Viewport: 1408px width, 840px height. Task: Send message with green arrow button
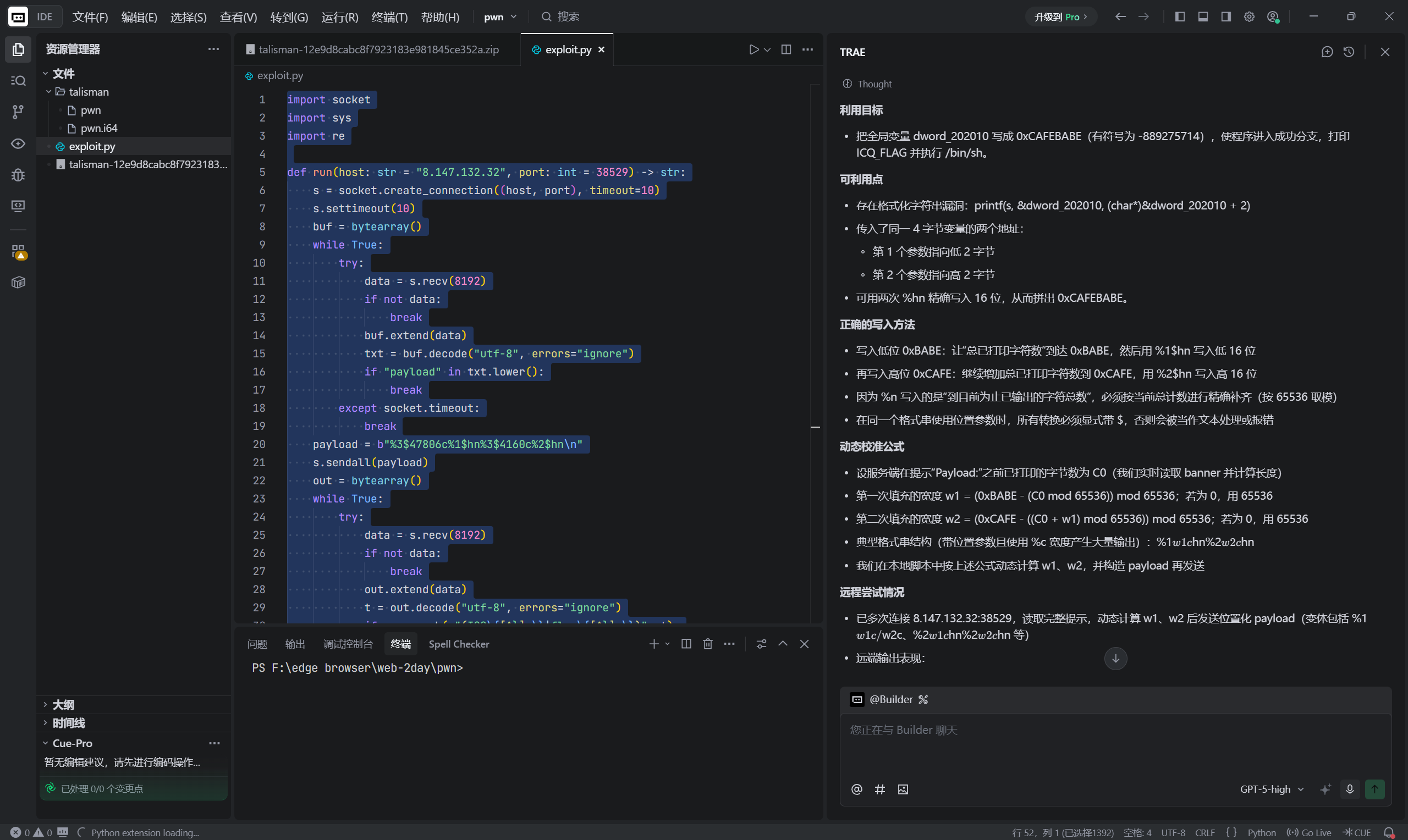point(1374,789)
